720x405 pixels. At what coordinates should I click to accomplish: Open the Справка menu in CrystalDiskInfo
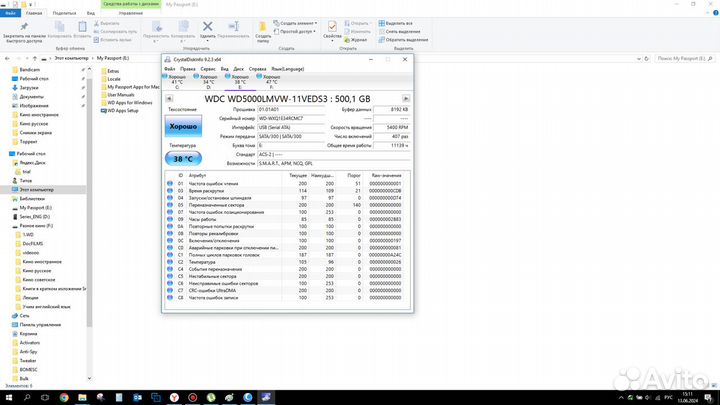[257, 69]
